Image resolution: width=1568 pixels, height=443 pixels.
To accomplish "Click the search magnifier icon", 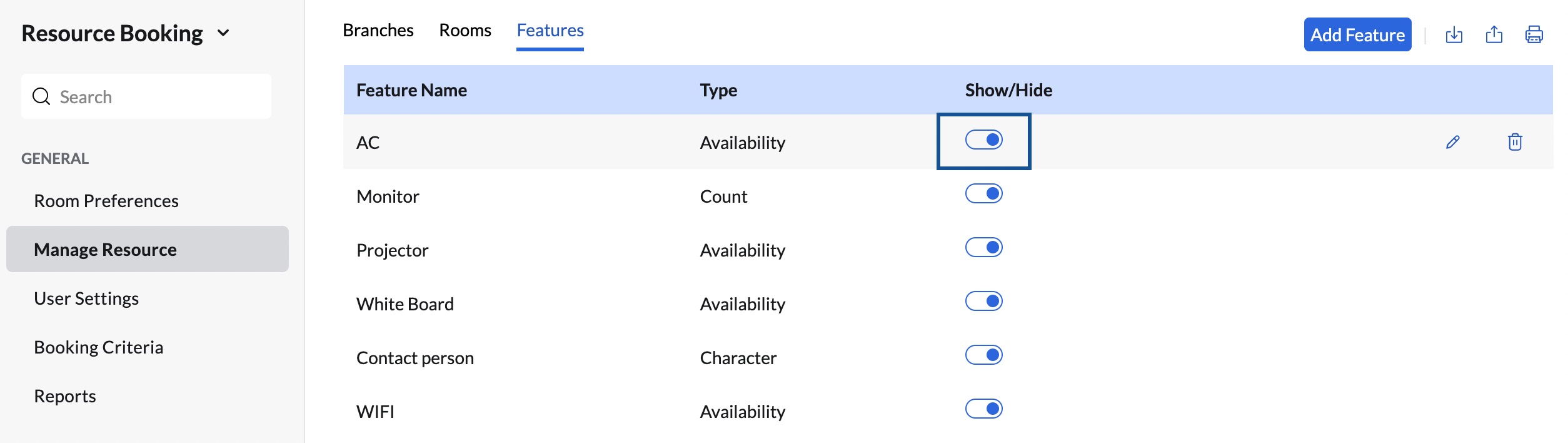I will pos(41,96).
